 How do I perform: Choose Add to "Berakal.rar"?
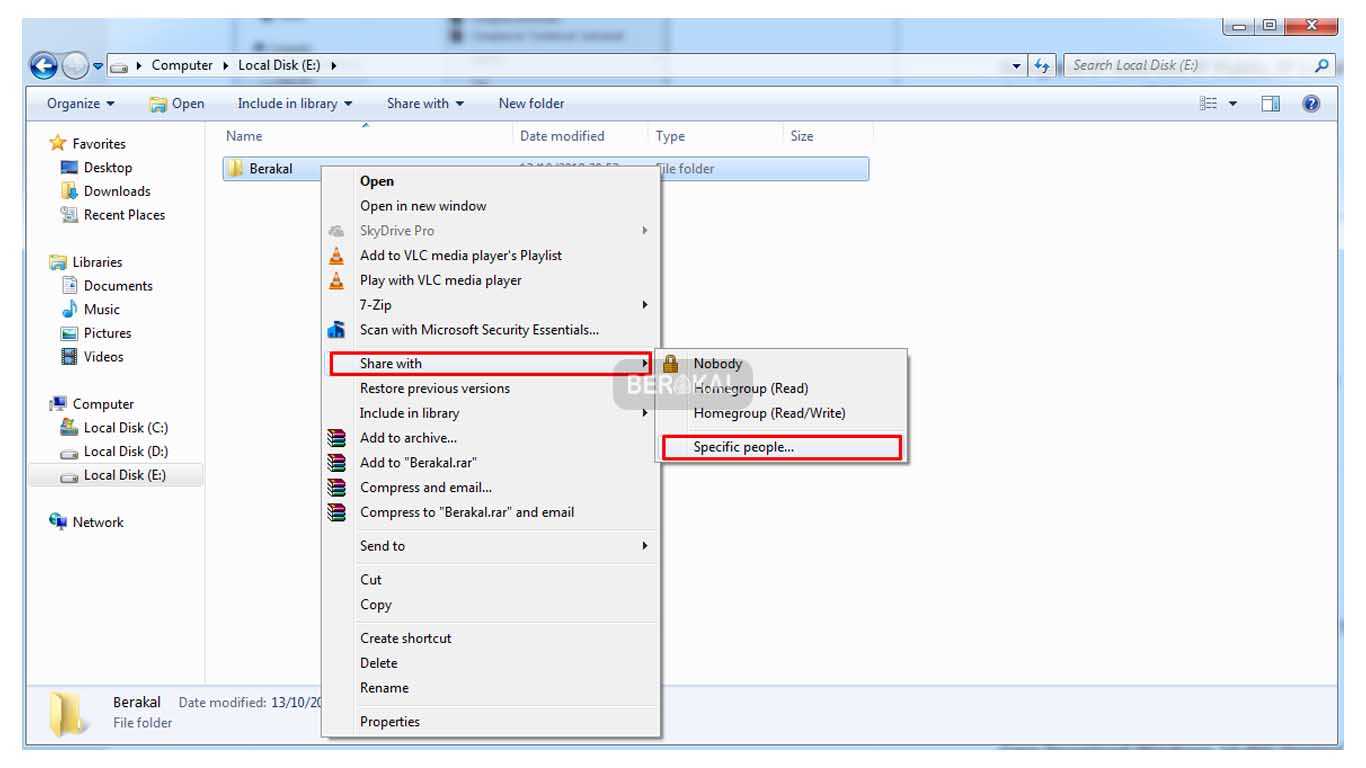(x=491, y=463)
